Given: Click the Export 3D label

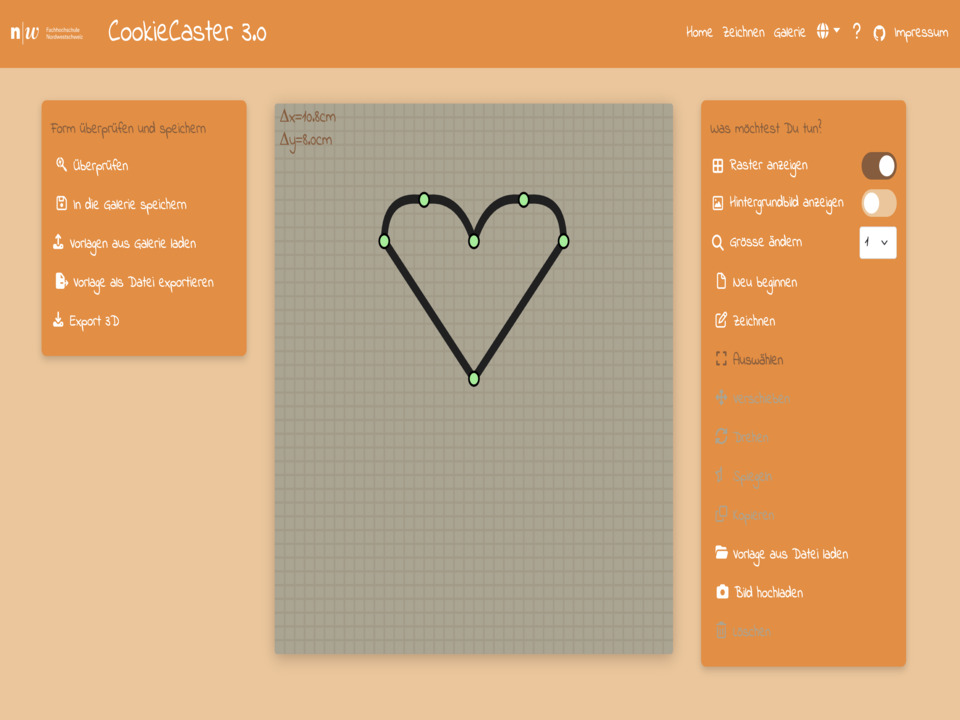Looking at the screenshot, I should (x=94, y=321).
